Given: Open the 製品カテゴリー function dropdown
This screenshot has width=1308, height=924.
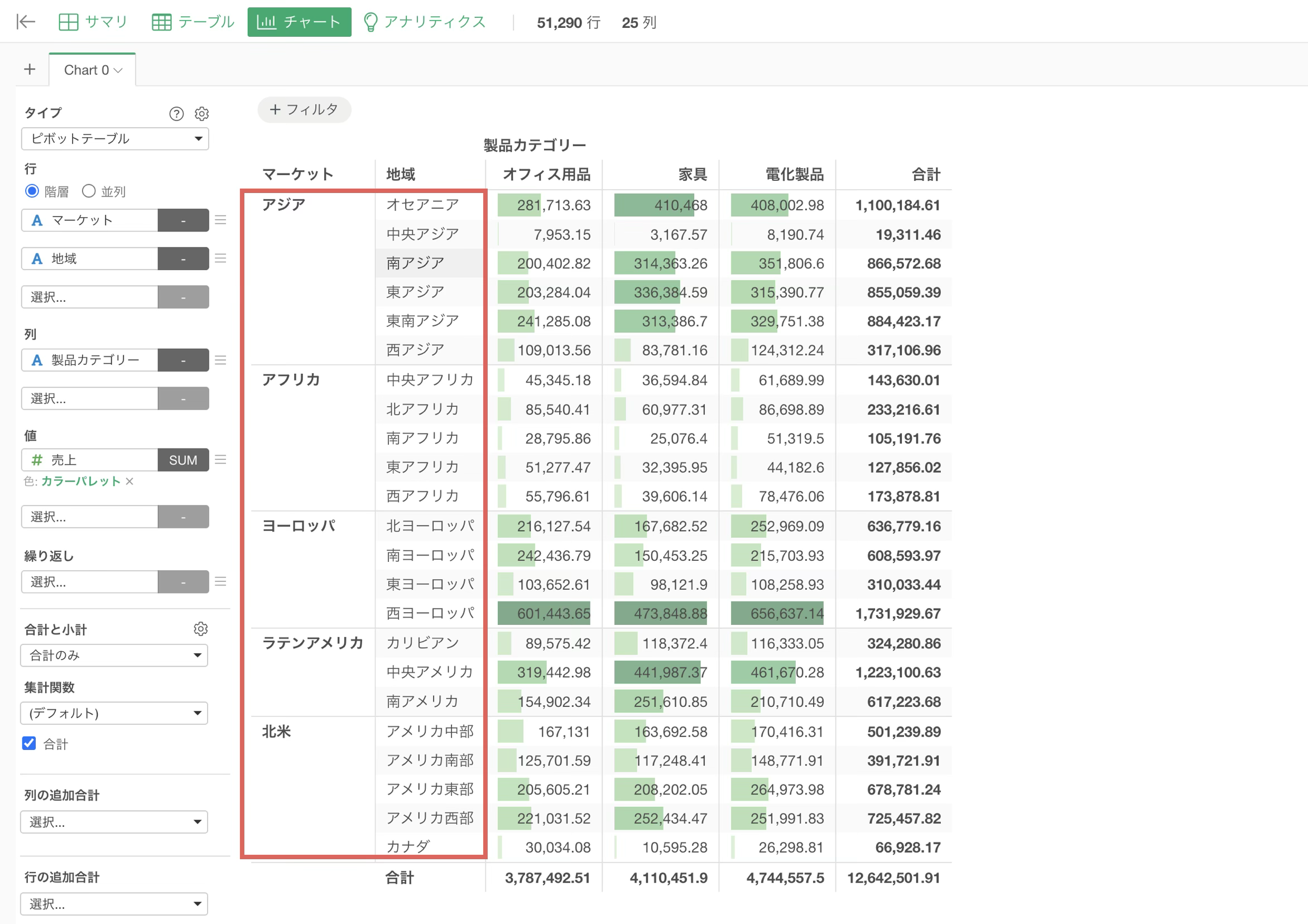Looking at the screenshot, I should 183,360.
